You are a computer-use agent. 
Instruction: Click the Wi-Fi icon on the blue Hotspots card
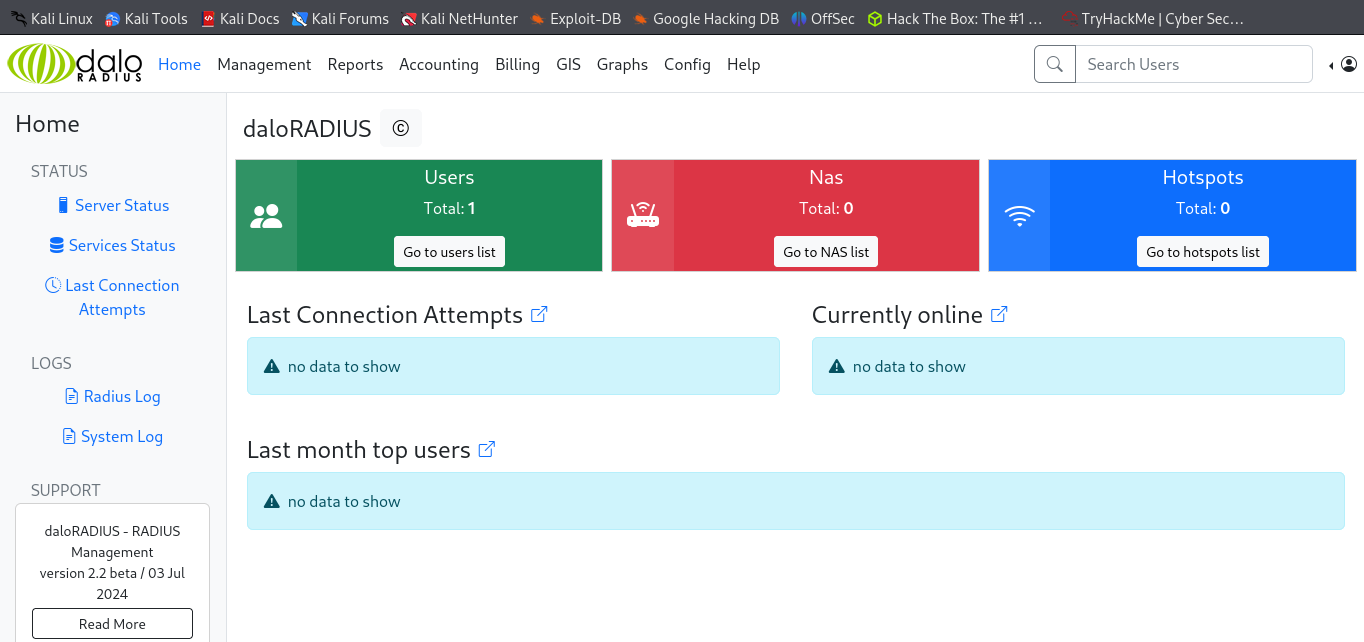(x=1019, y=213)
